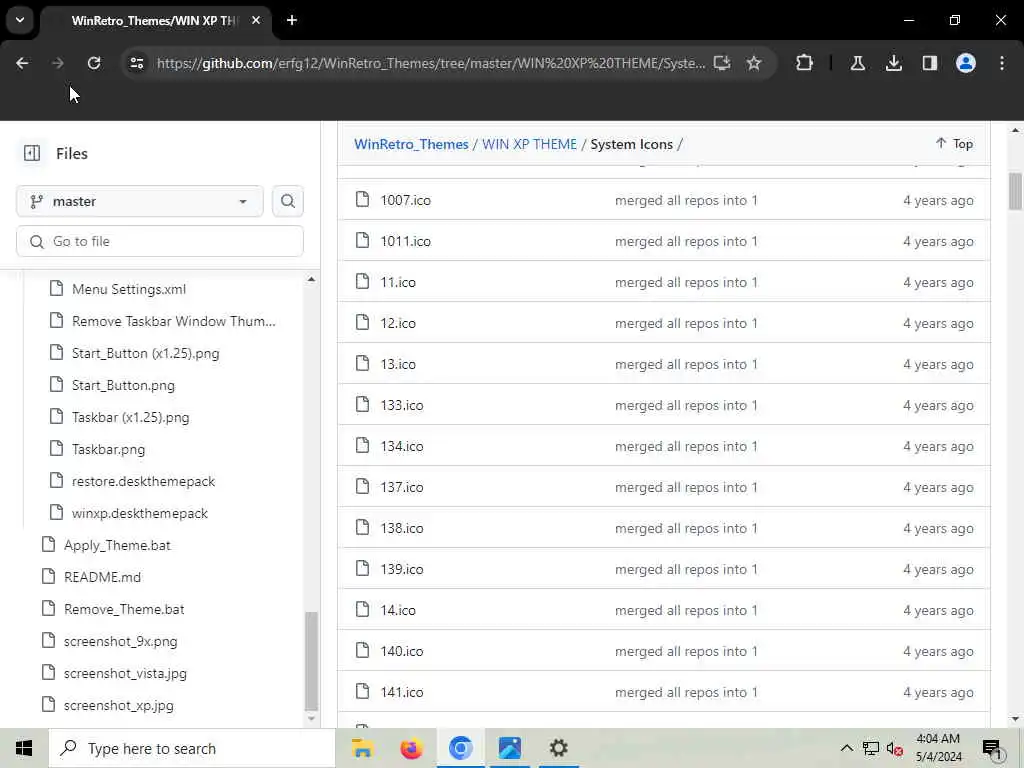Go to WinRetro_Themes breadcrumb link
The height and width of the screenshot is (768, 1024).
[411, 144]
